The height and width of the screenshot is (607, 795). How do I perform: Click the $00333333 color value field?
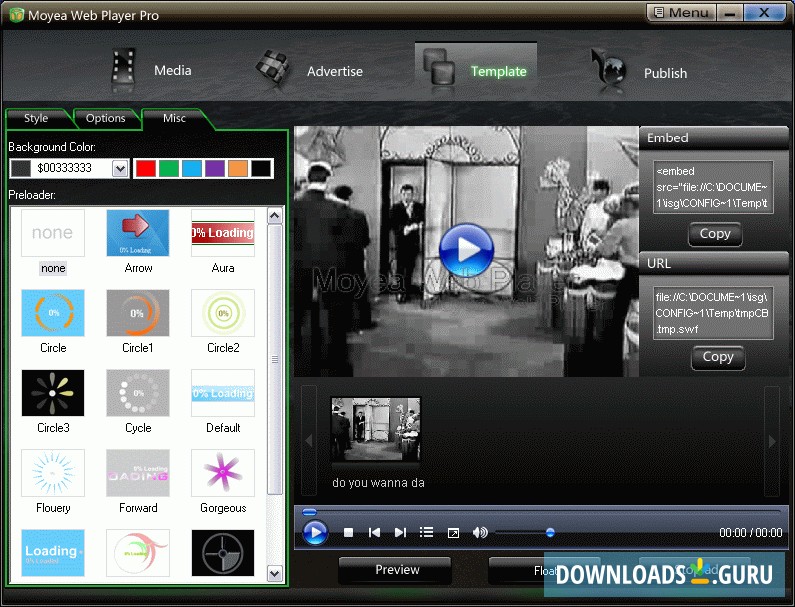(x=71, y=168)
